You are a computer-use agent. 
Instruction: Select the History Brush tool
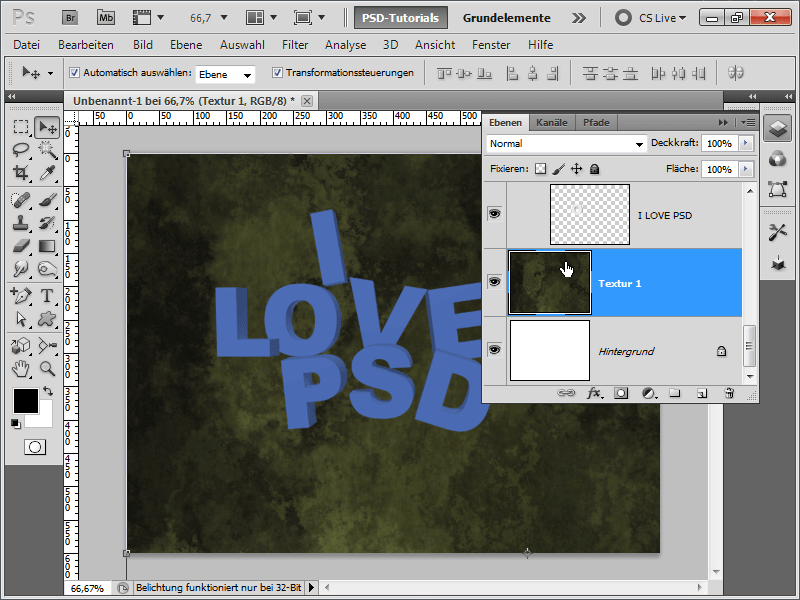pyautogui.click(x=47, y=223)
